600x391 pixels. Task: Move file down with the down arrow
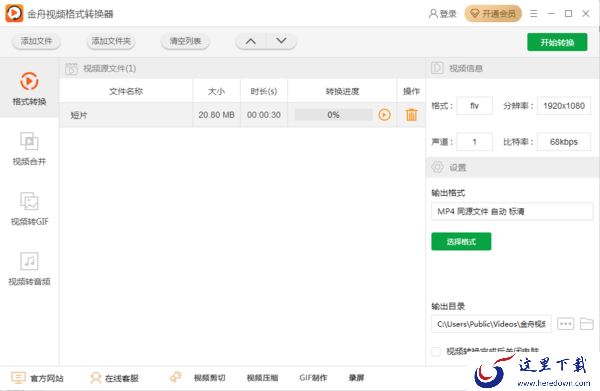click(x=281, y=41)
